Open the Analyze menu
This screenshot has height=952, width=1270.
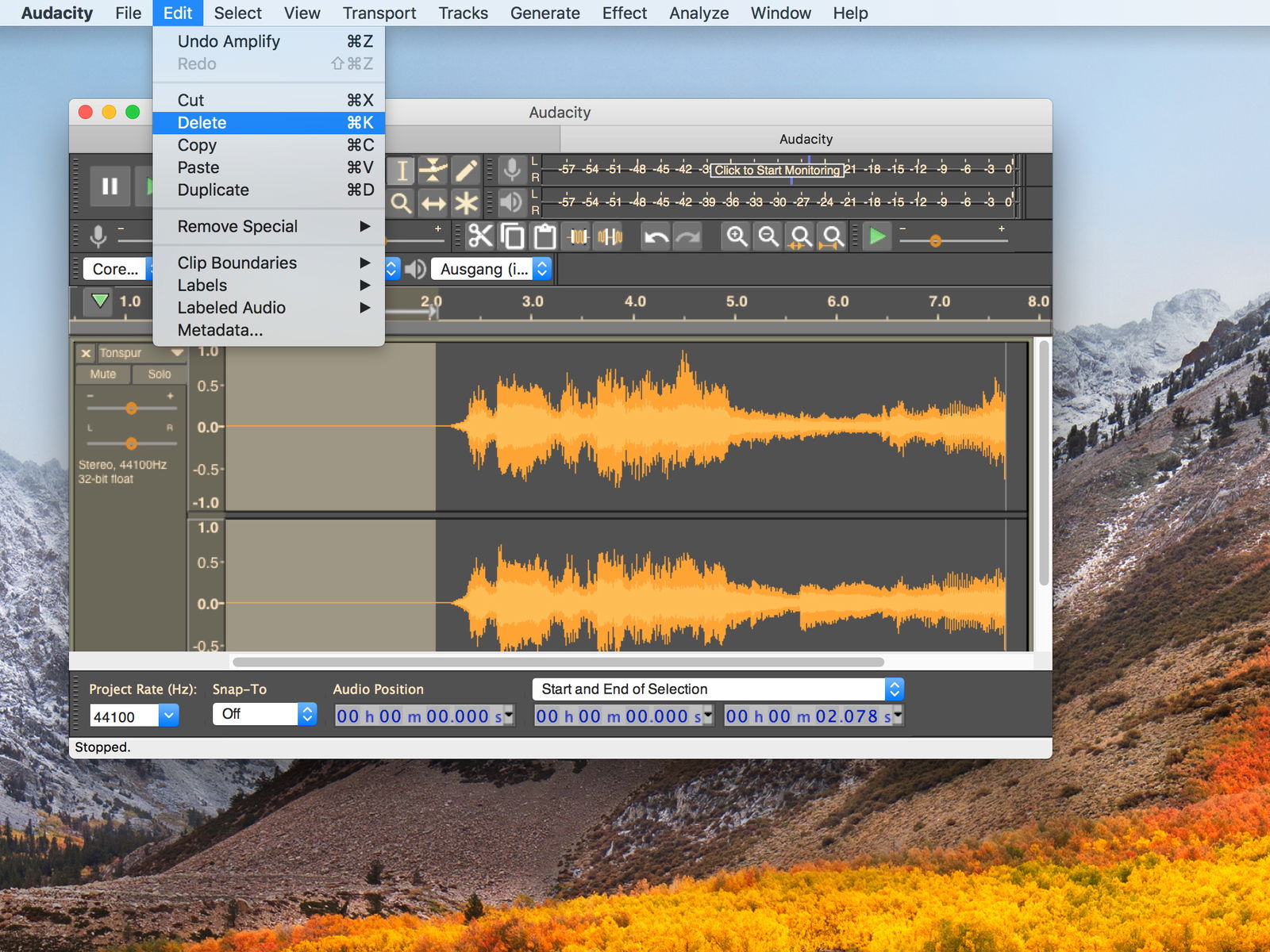pyautogui.click(x=698, y=13)
